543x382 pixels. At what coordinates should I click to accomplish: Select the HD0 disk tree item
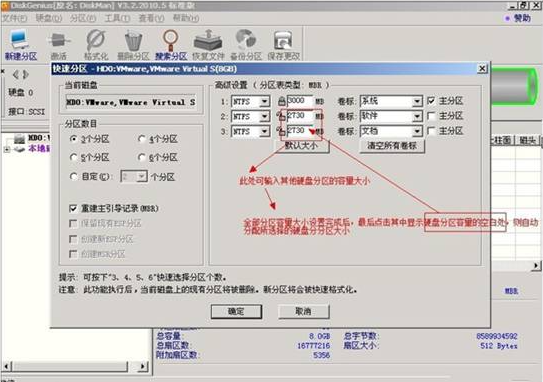pos(32,138)
